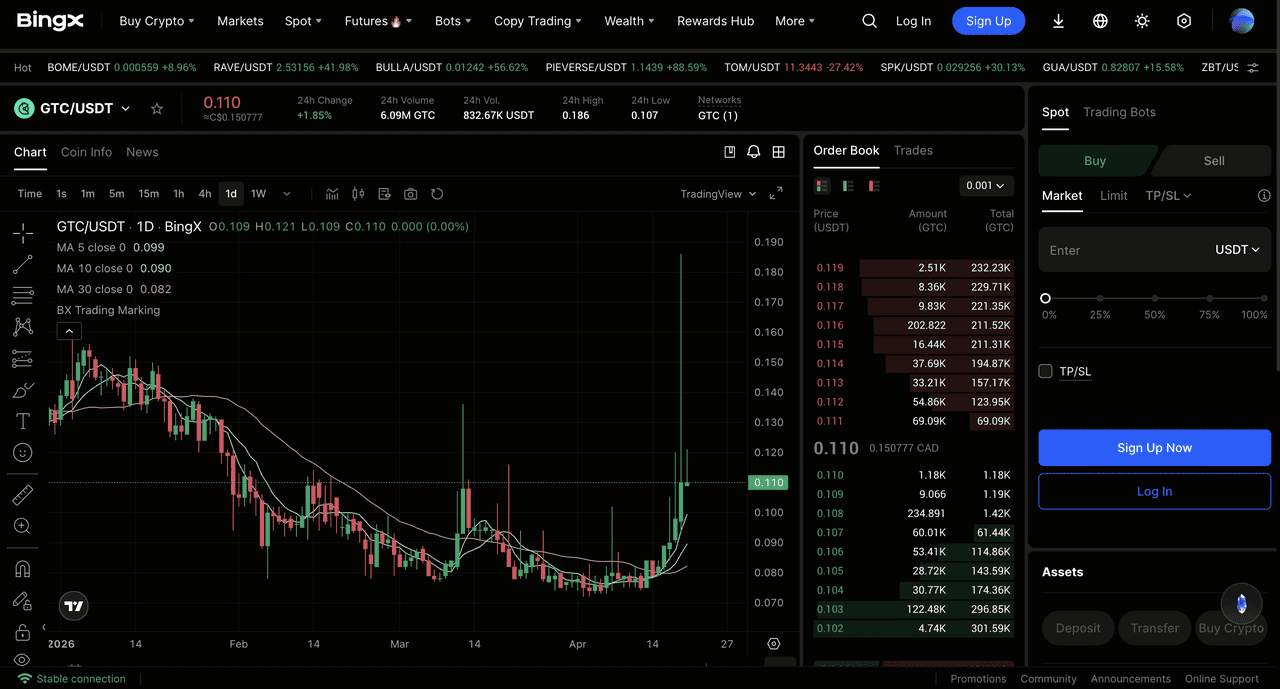Click the download app icon
The image size is (1280, 689).
tap(1058, 21)
